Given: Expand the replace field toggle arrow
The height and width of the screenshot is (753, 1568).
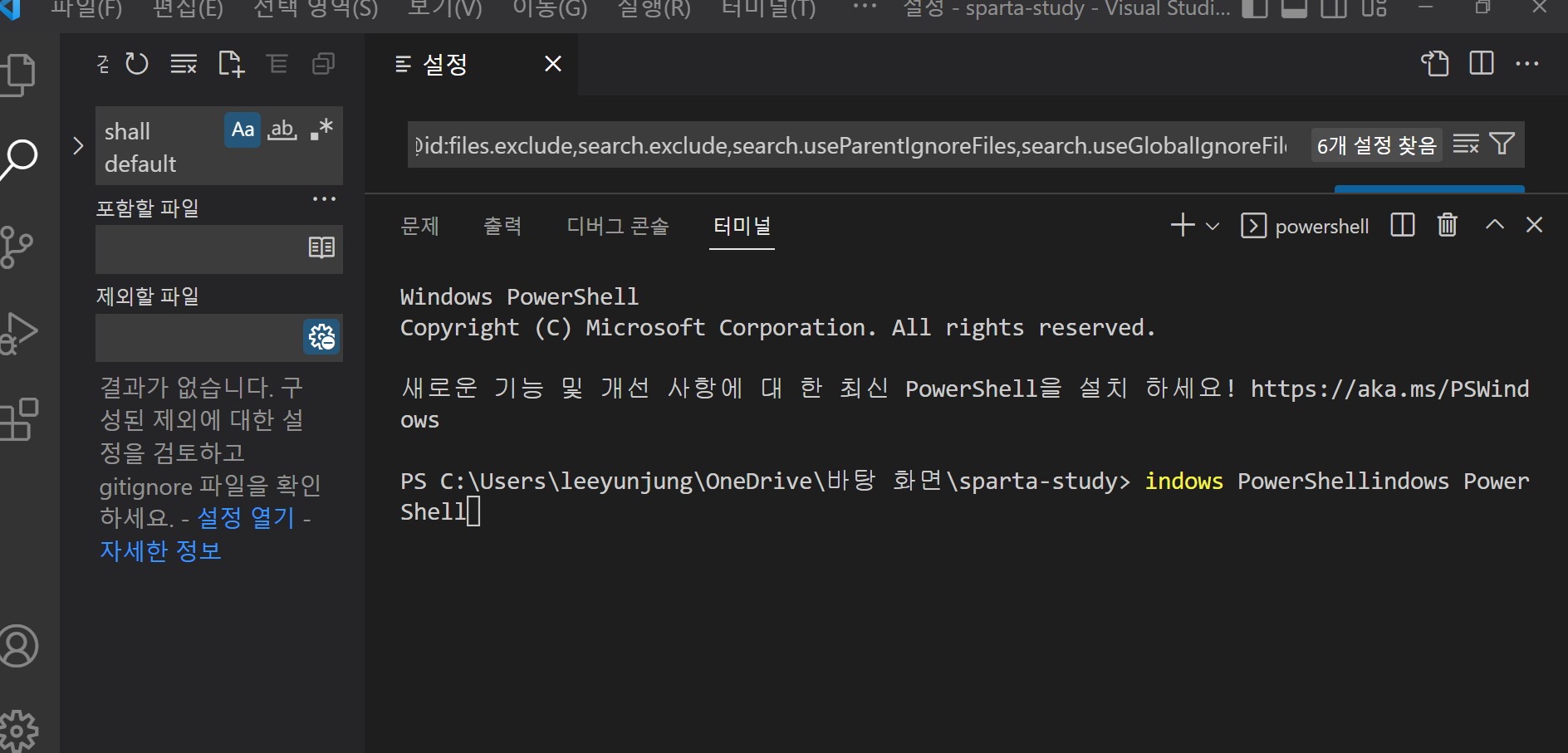Looking at the screenshot, I should (x=78, y=146).
